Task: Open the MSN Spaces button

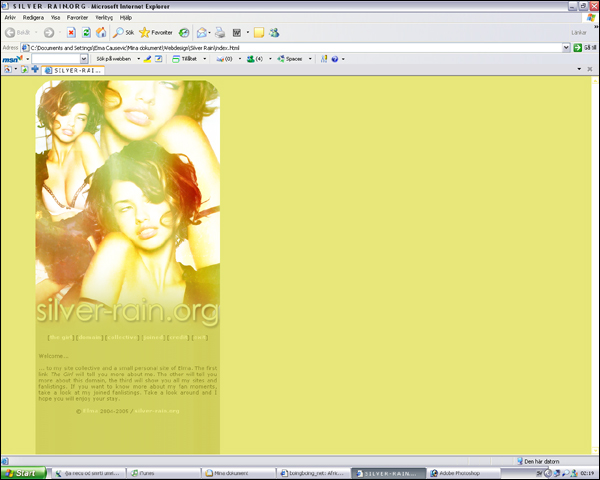Action: [290, 59]
